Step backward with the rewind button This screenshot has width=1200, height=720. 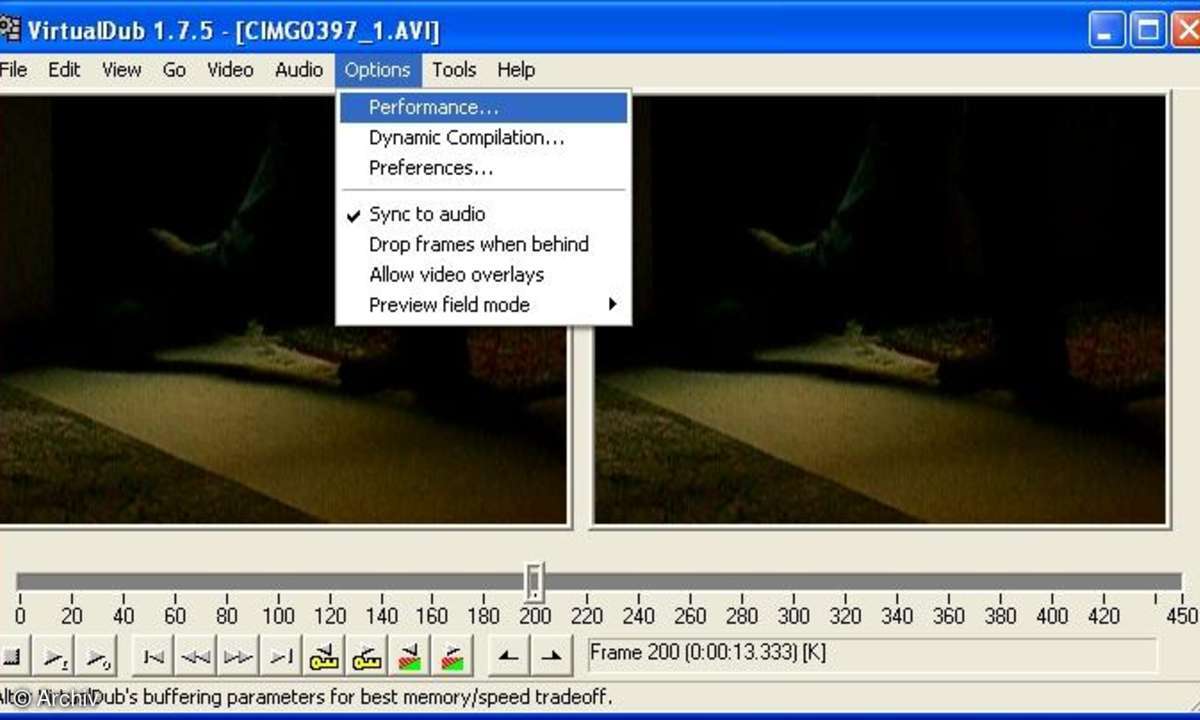tap(196, 657)
